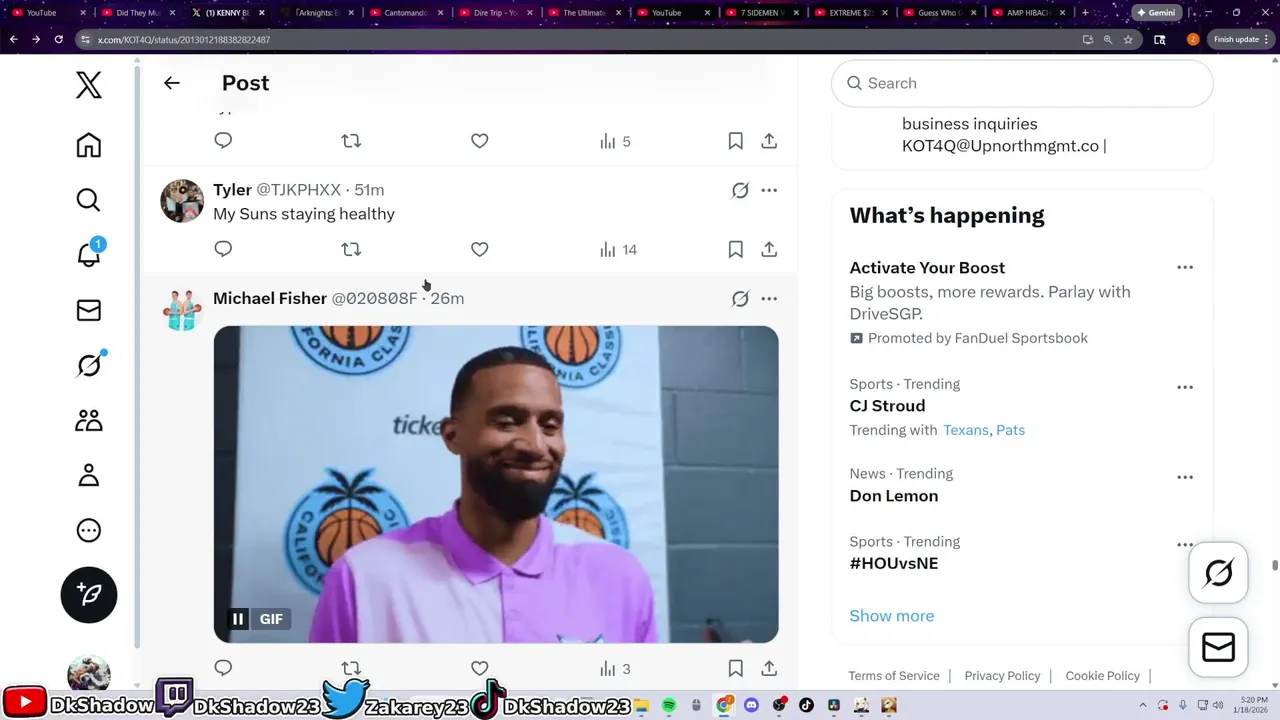Open floating Messages drawer button
This screenshot has height=720, width=1280.
[x=1218, y=647]
